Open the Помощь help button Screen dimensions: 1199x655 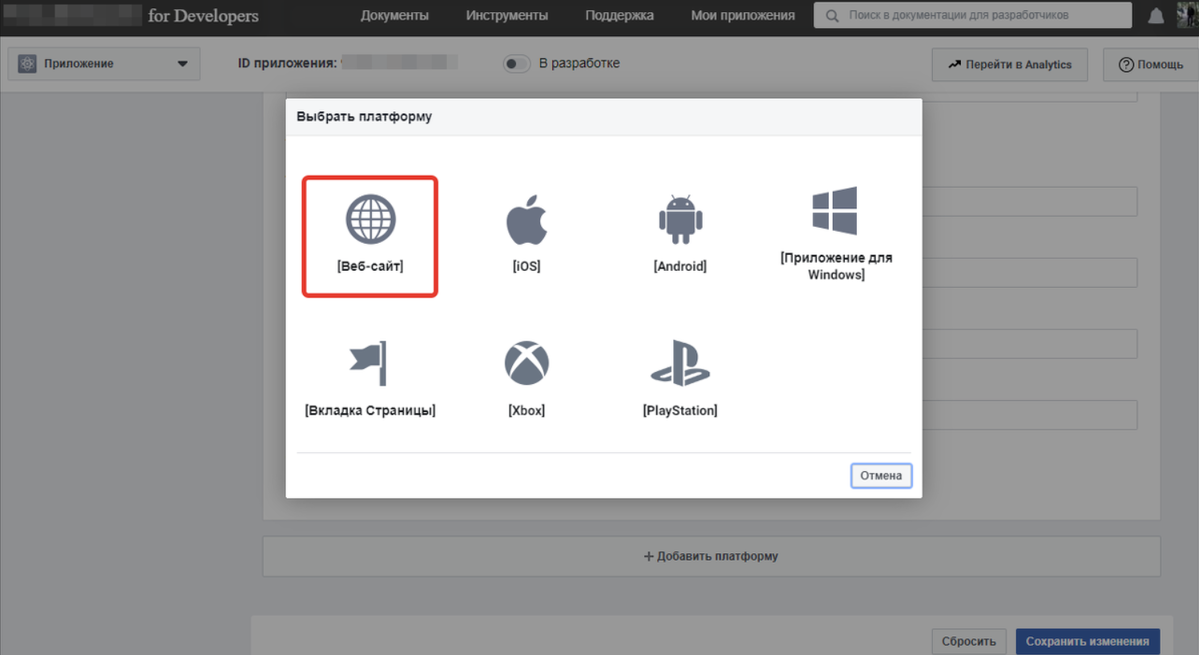pos(1150,65)
